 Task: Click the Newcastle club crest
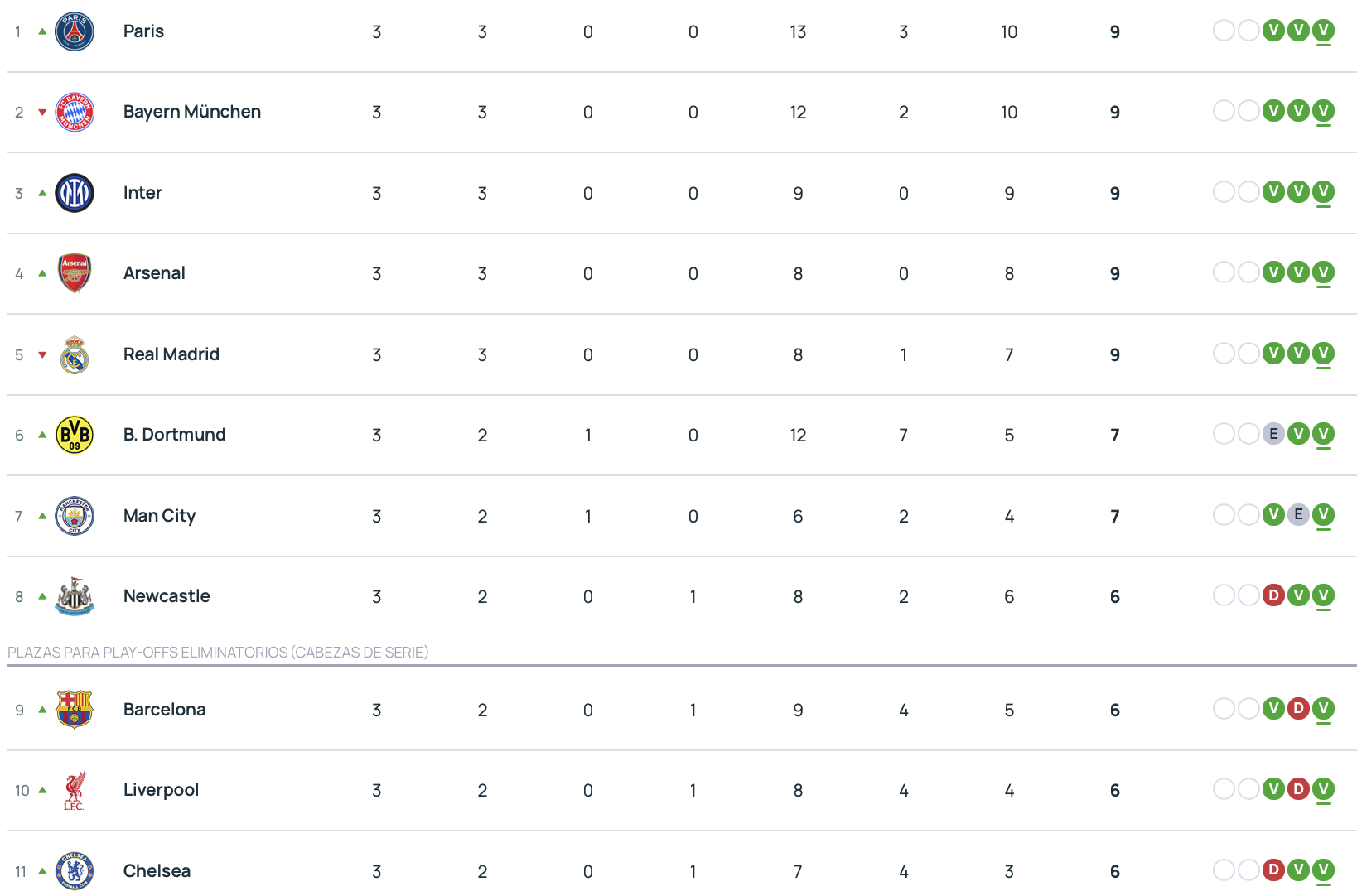(x=75, y=596)
